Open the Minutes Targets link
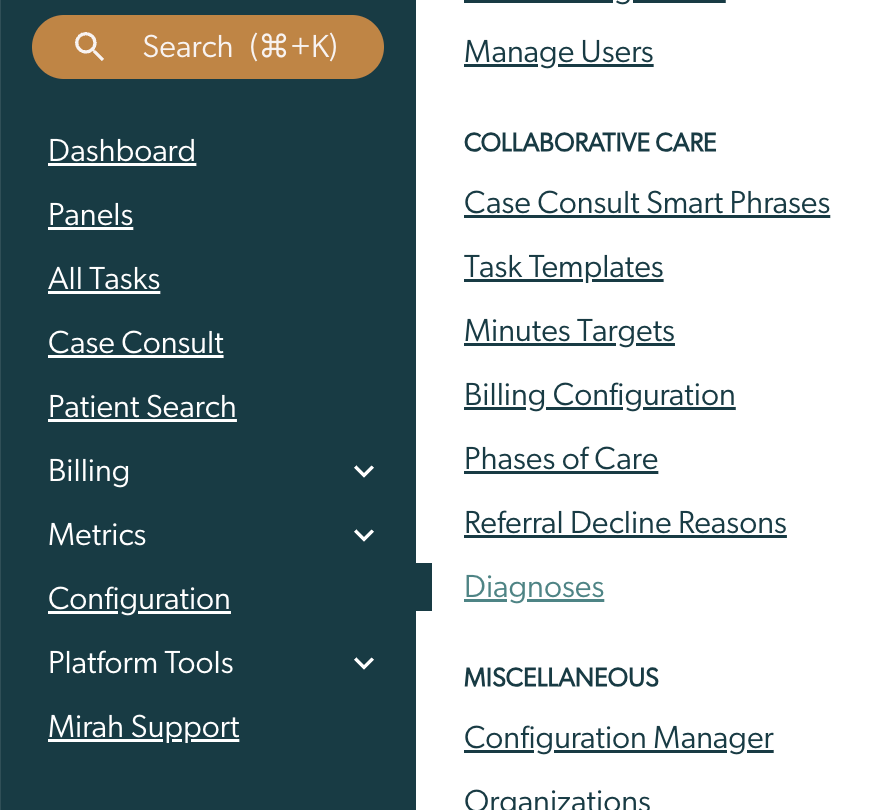The height and width of the screenshot is (810, 876). [x=569, y=331]
